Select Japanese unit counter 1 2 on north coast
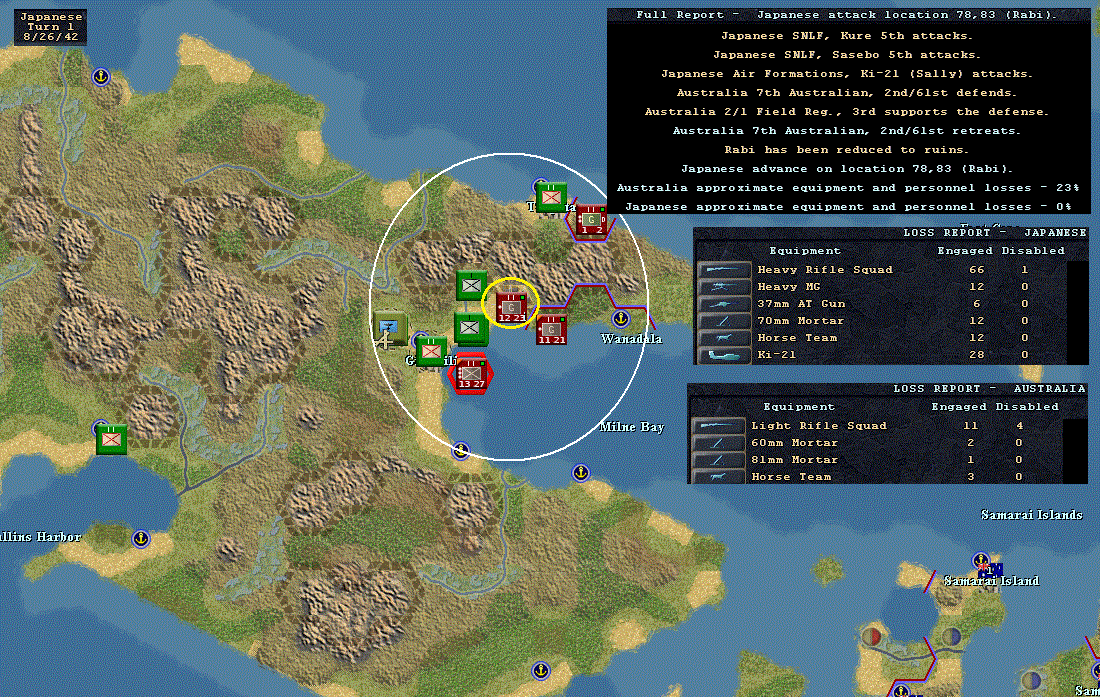This screenshot has width=1100, height=697. tap(592, 219)
